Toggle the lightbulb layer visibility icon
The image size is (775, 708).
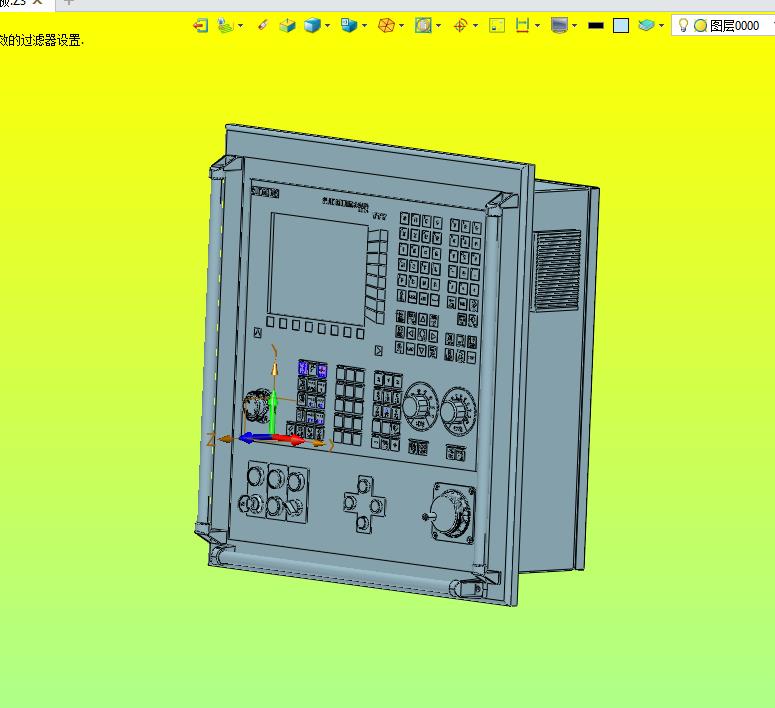click(683, 25)
